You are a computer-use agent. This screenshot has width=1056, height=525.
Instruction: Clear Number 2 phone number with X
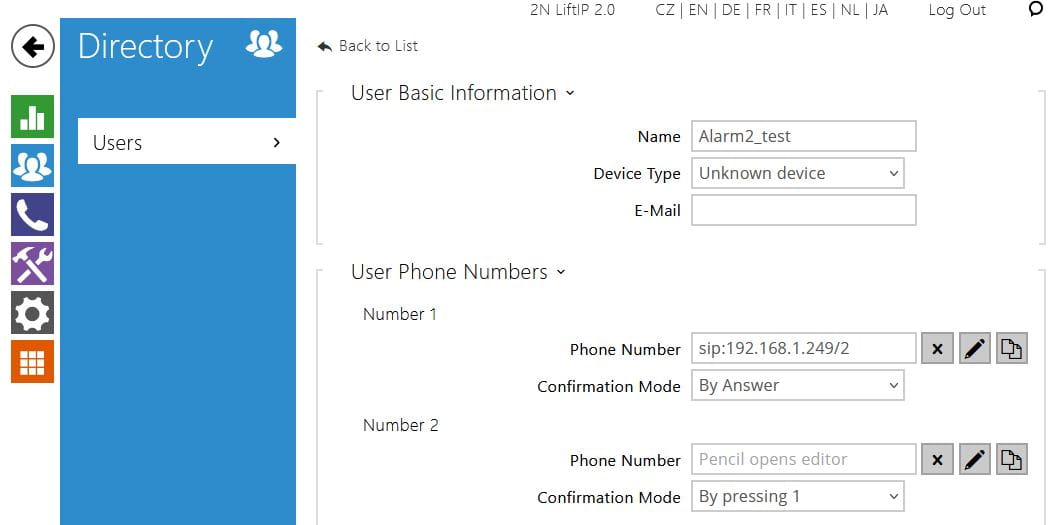click(937, 460)
